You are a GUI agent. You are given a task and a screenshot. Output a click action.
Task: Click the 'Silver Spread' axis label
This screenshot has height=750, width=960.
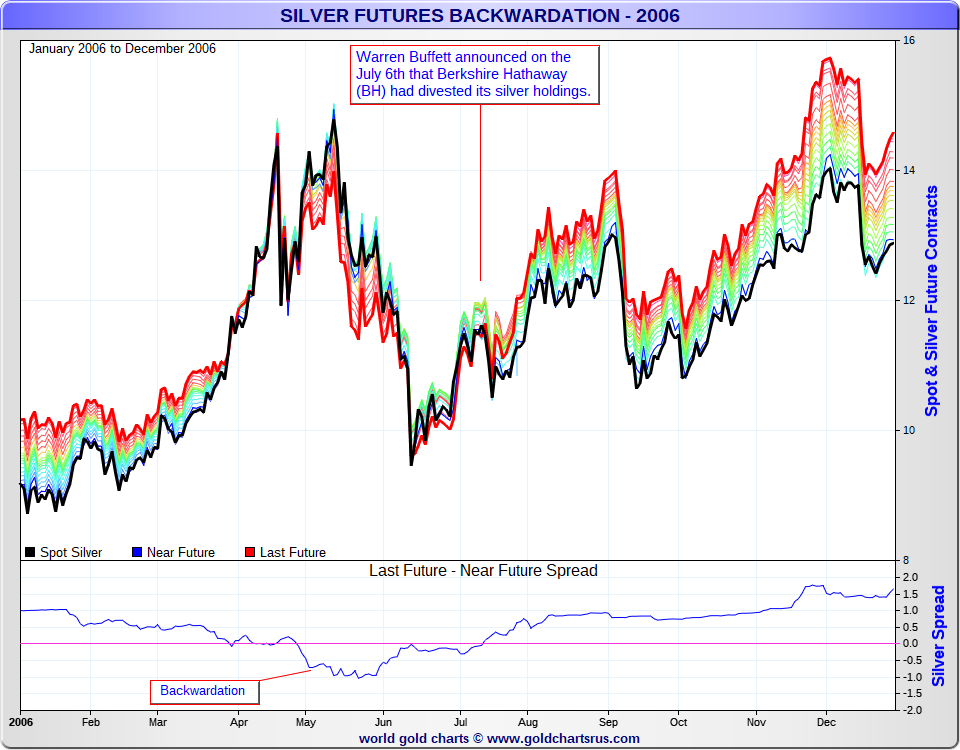click(938, 636)
